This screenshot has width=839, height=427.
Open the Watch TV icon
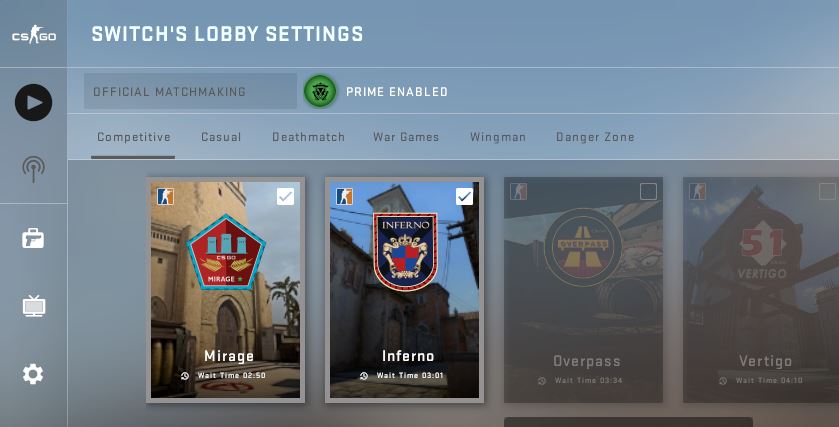[34, 306]
